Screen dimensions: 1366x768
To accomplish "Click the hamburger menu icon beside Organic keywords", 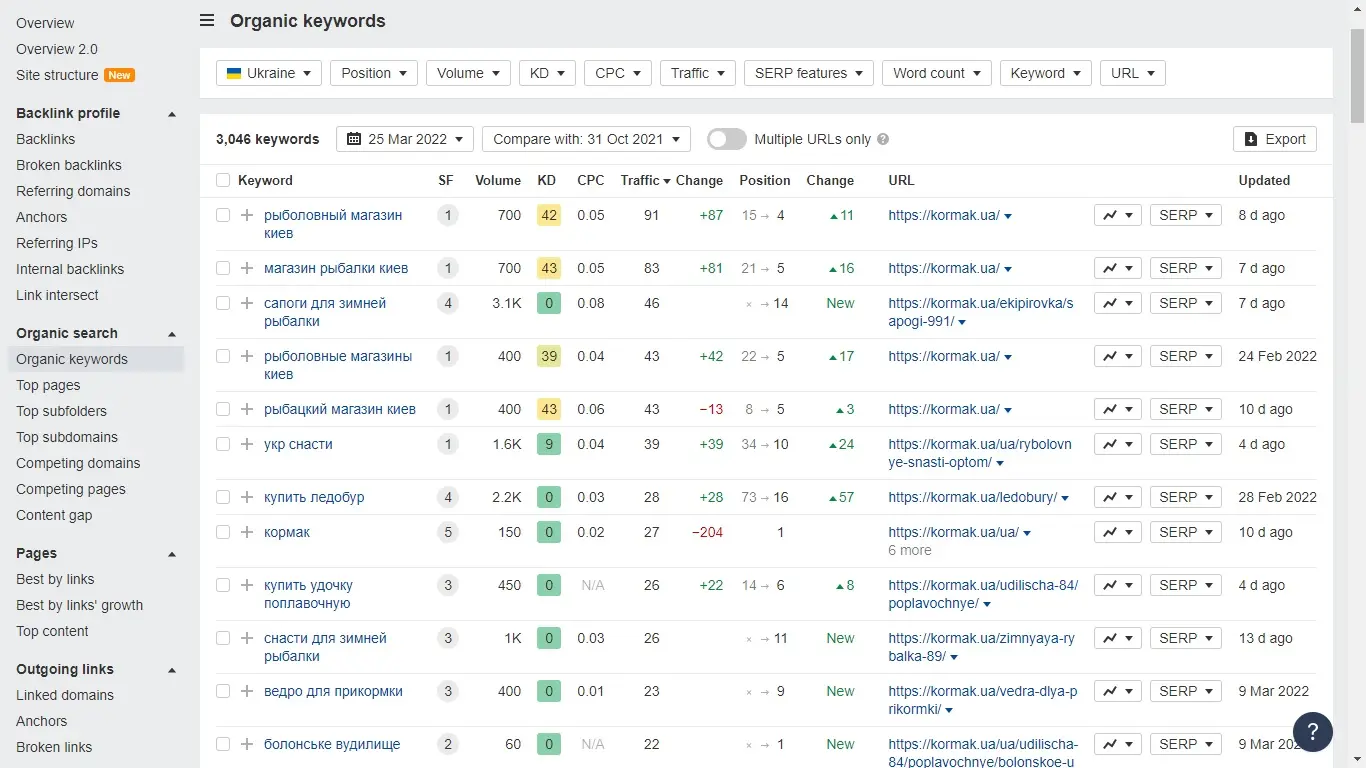I will click(207, 21).
